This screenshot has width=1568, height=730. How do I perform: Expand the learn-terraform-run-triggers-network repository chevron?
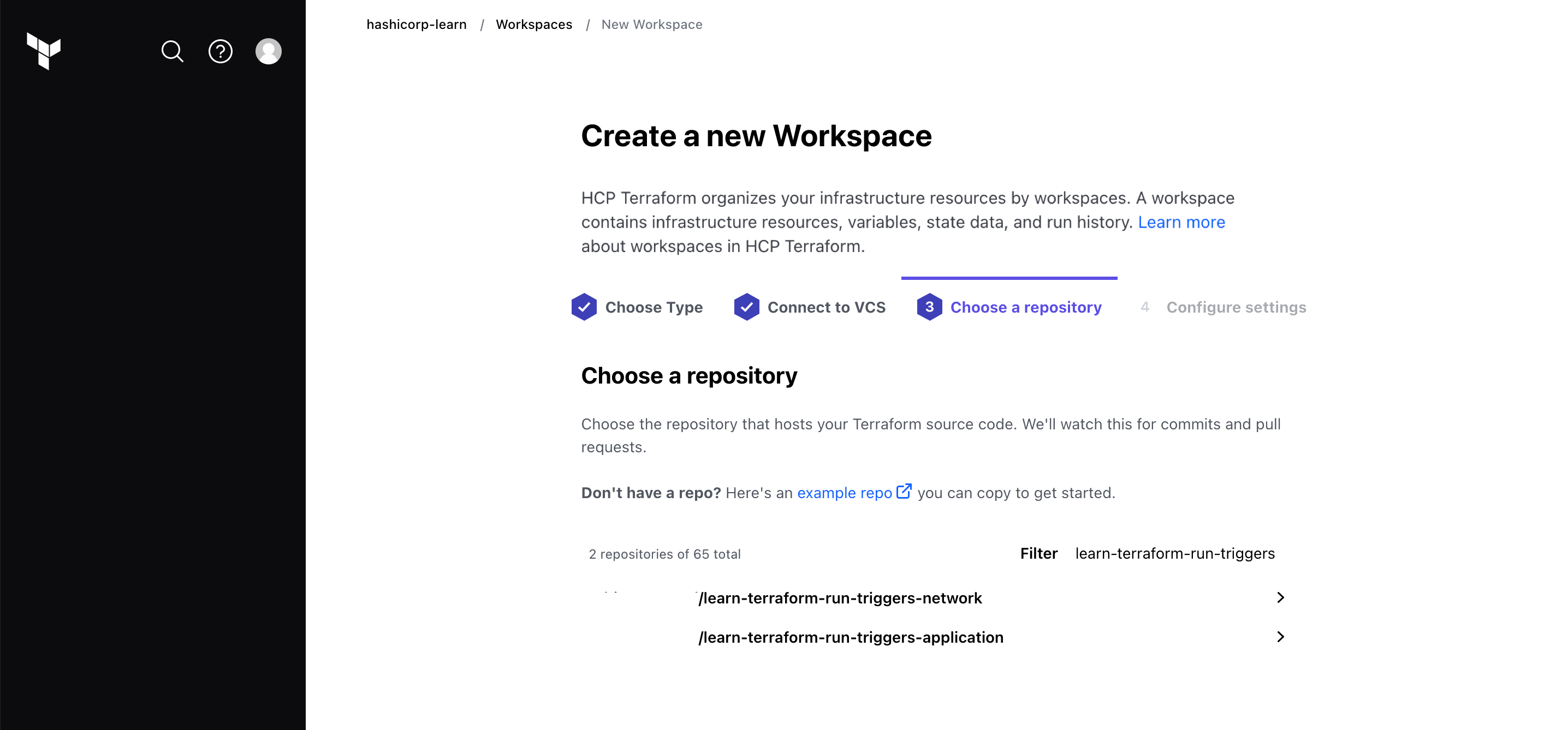(1281, 597)
